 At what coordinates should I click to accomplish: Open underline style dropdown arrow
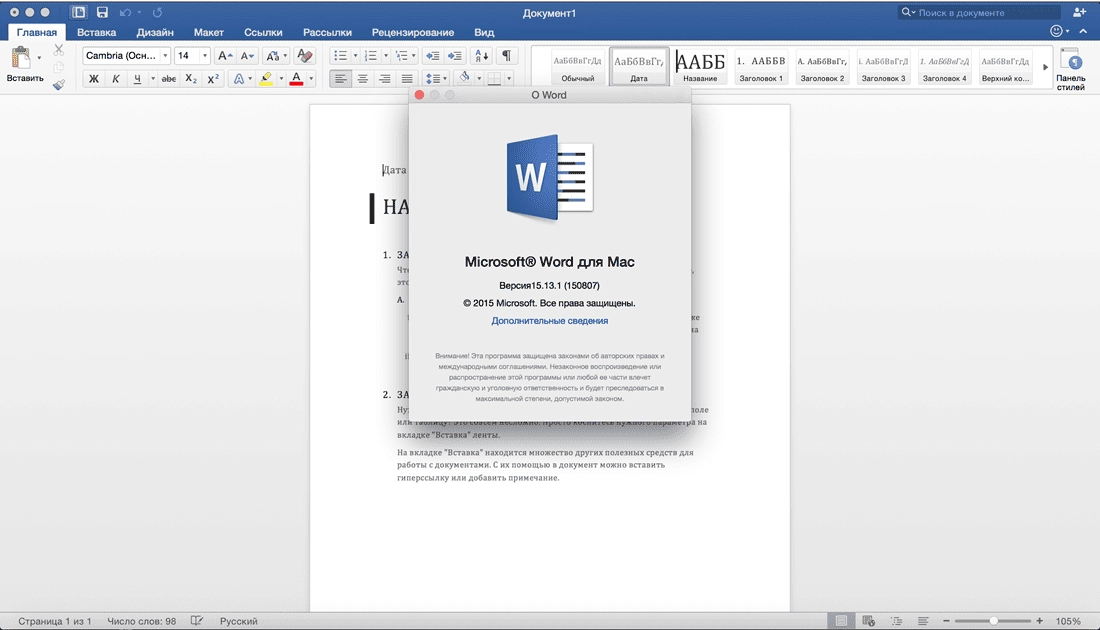click(x=152, y=79)
